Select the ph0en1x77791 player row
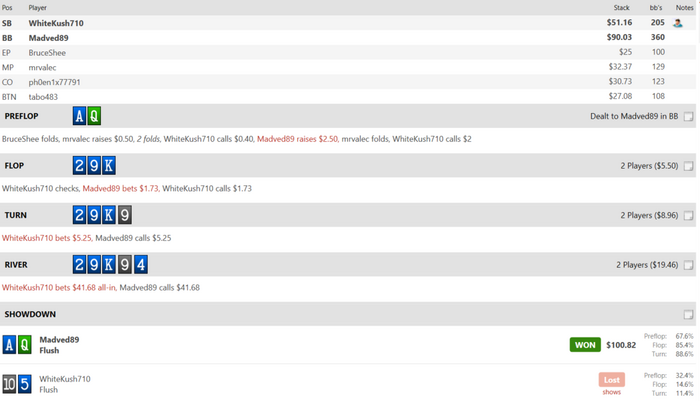Viewport: 700px width, 401px height. point(348,82)
